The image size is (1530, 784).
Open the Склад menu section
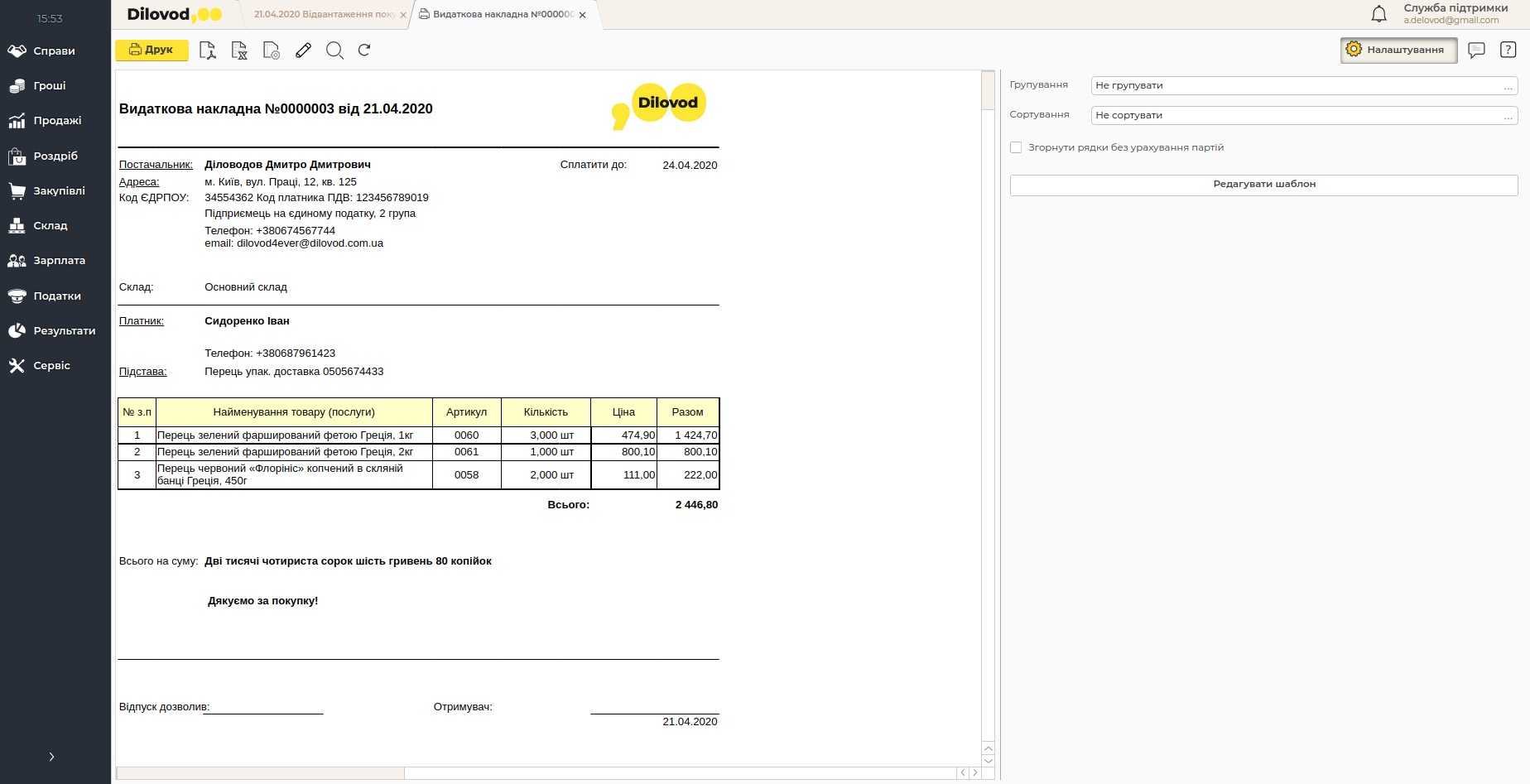(50, 226)
